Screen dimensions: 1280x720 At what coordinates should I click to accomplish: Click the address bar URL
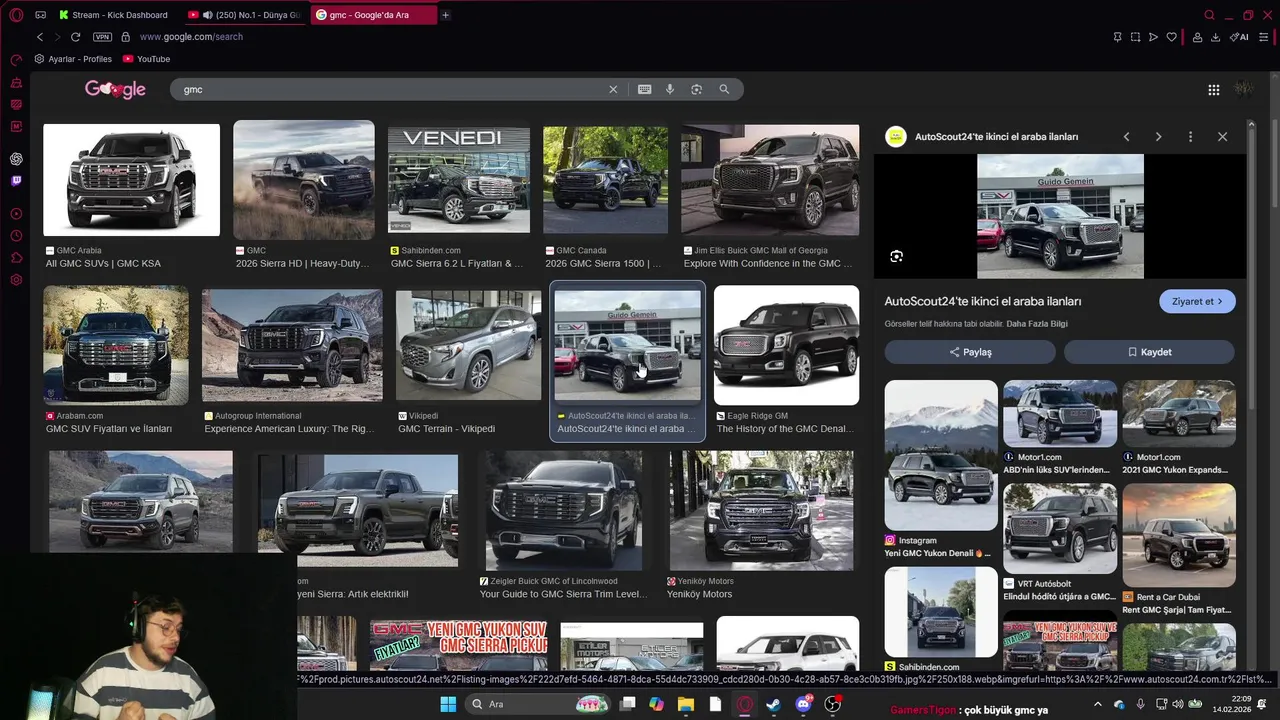pos(191,37)
